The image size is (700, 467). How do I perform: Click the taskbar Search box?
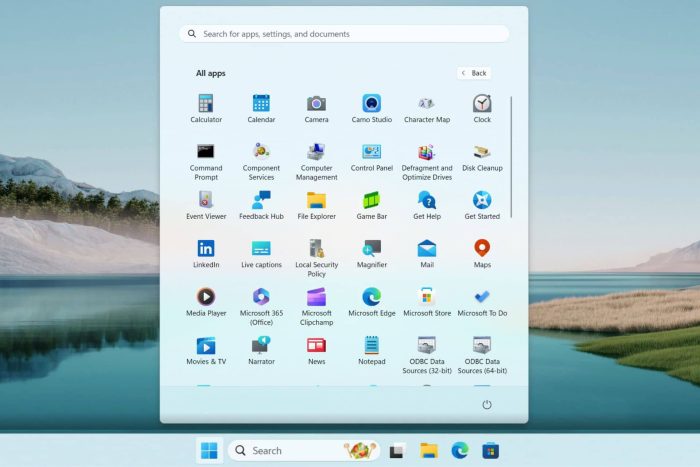[x=304, y=450]
